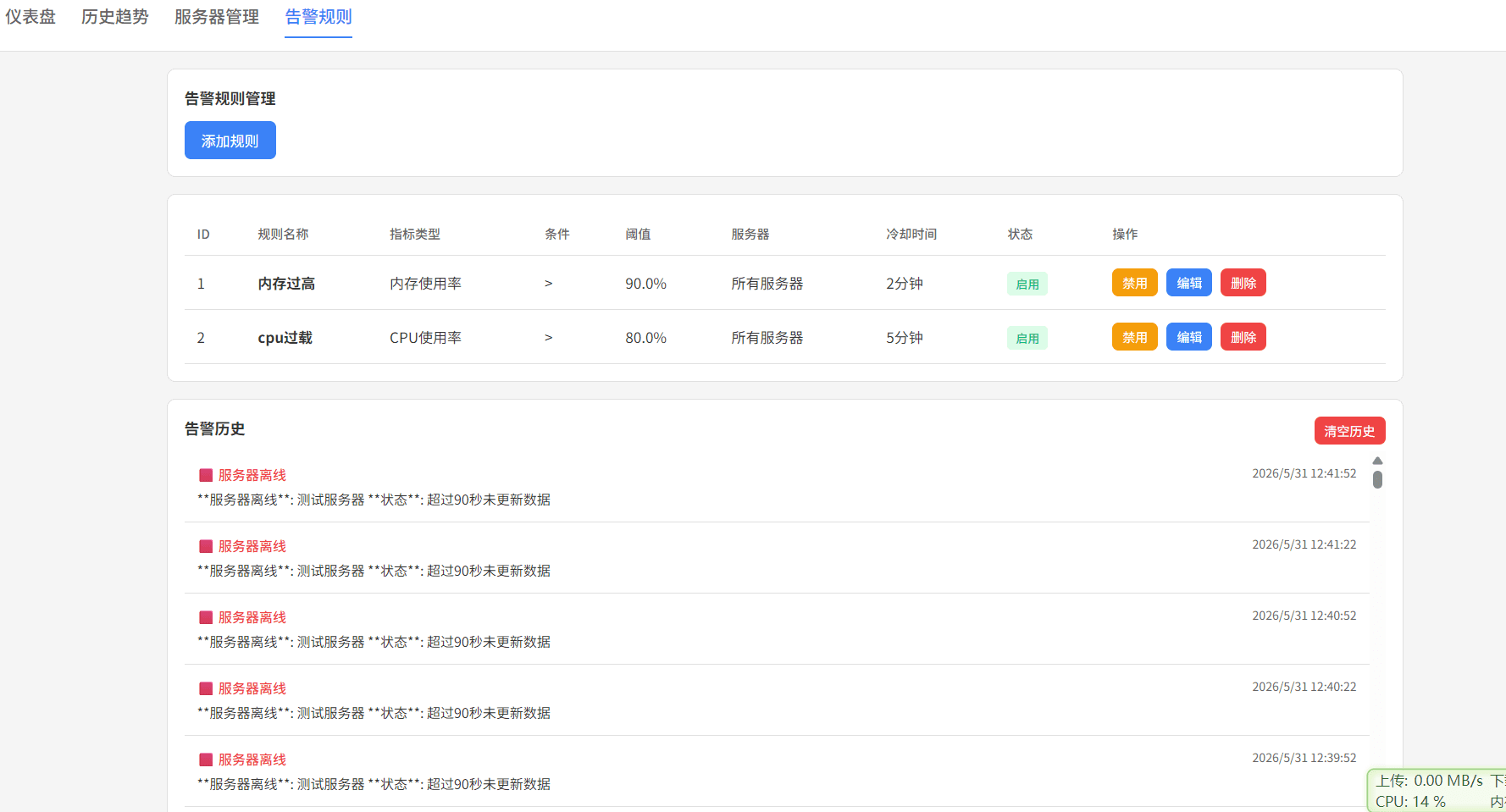Click the 服务器离线 title at 12:40:22

252,689
